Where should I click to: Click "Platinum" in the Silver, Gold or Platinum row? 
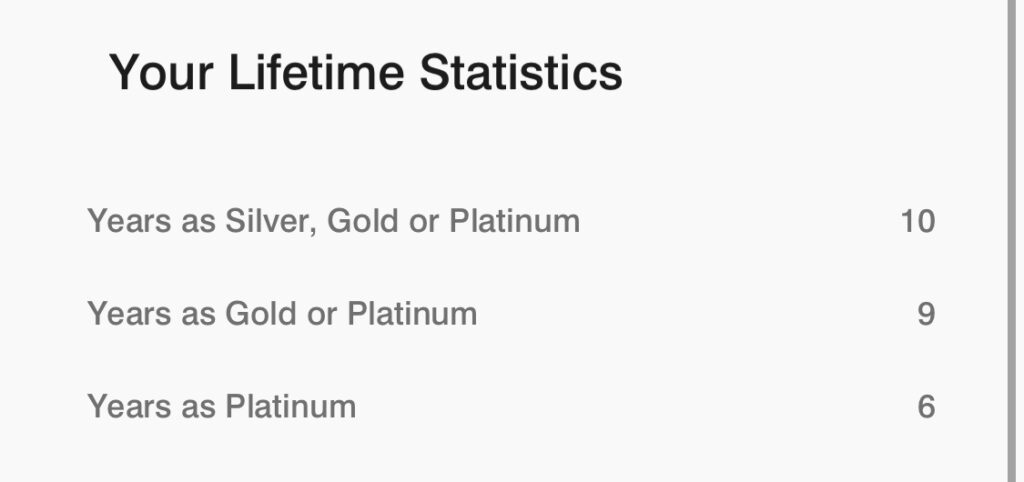click(x=514, y=221)
